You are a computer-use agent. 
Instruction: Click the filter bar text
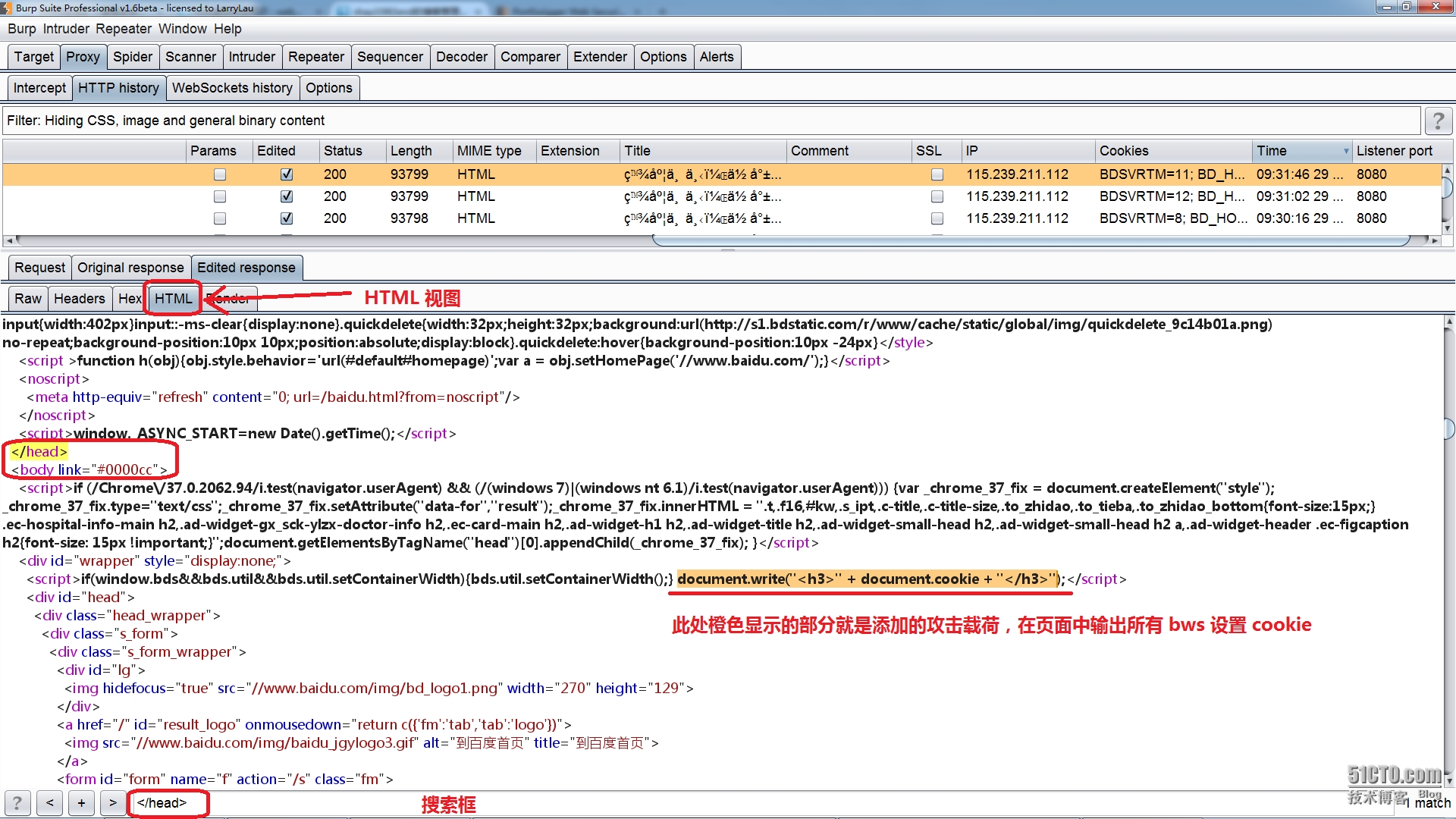click(165, 121)
